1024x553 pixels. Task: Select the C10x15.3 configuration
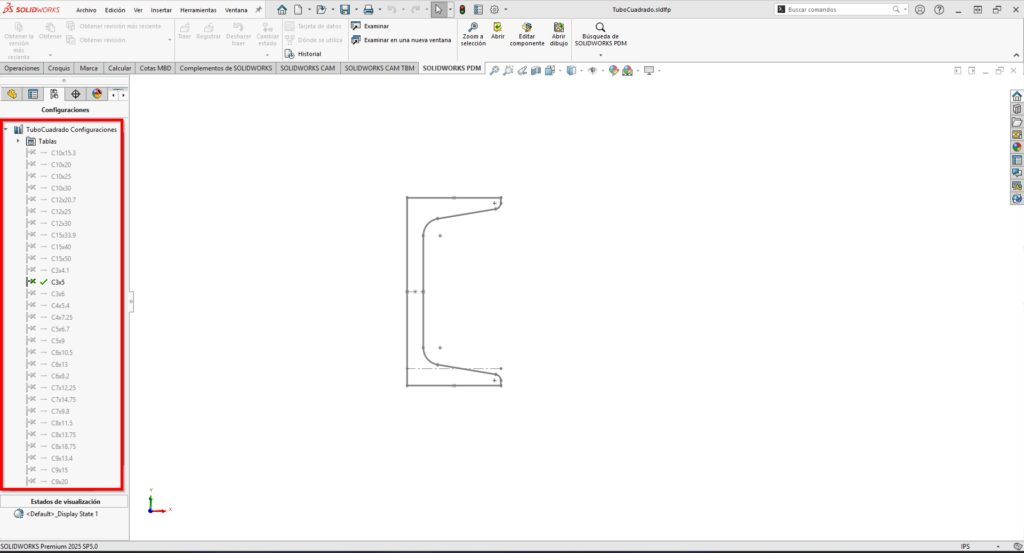tap(63, 153)
